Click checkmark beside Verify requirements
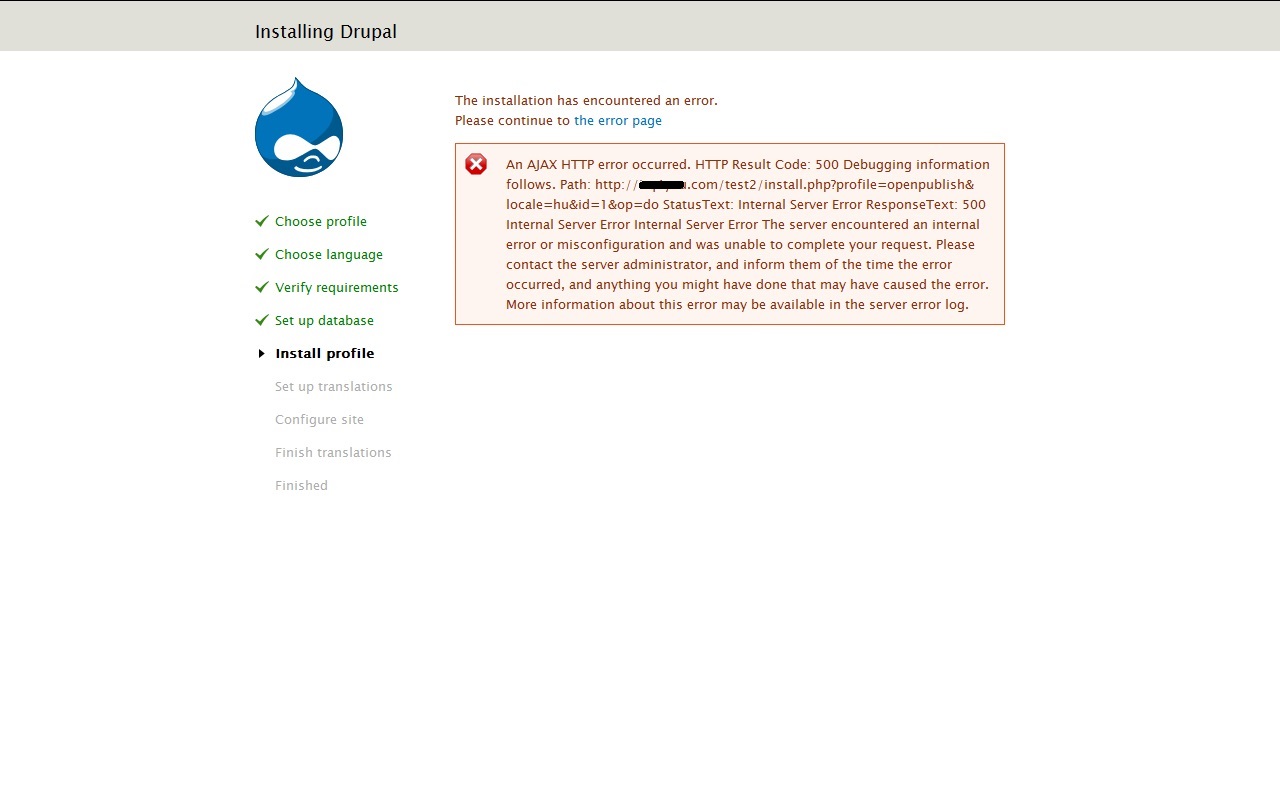Viewport: 1280px width, 800px height. (x=262, y=287)
